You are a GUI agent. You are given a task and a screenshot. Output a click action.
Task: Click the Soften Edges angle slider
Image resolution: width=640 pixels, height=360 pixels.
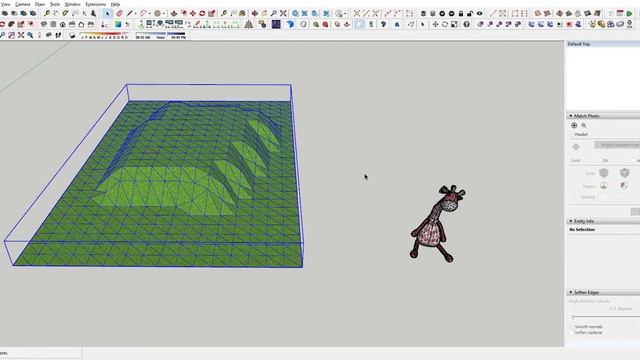(606, 316)
